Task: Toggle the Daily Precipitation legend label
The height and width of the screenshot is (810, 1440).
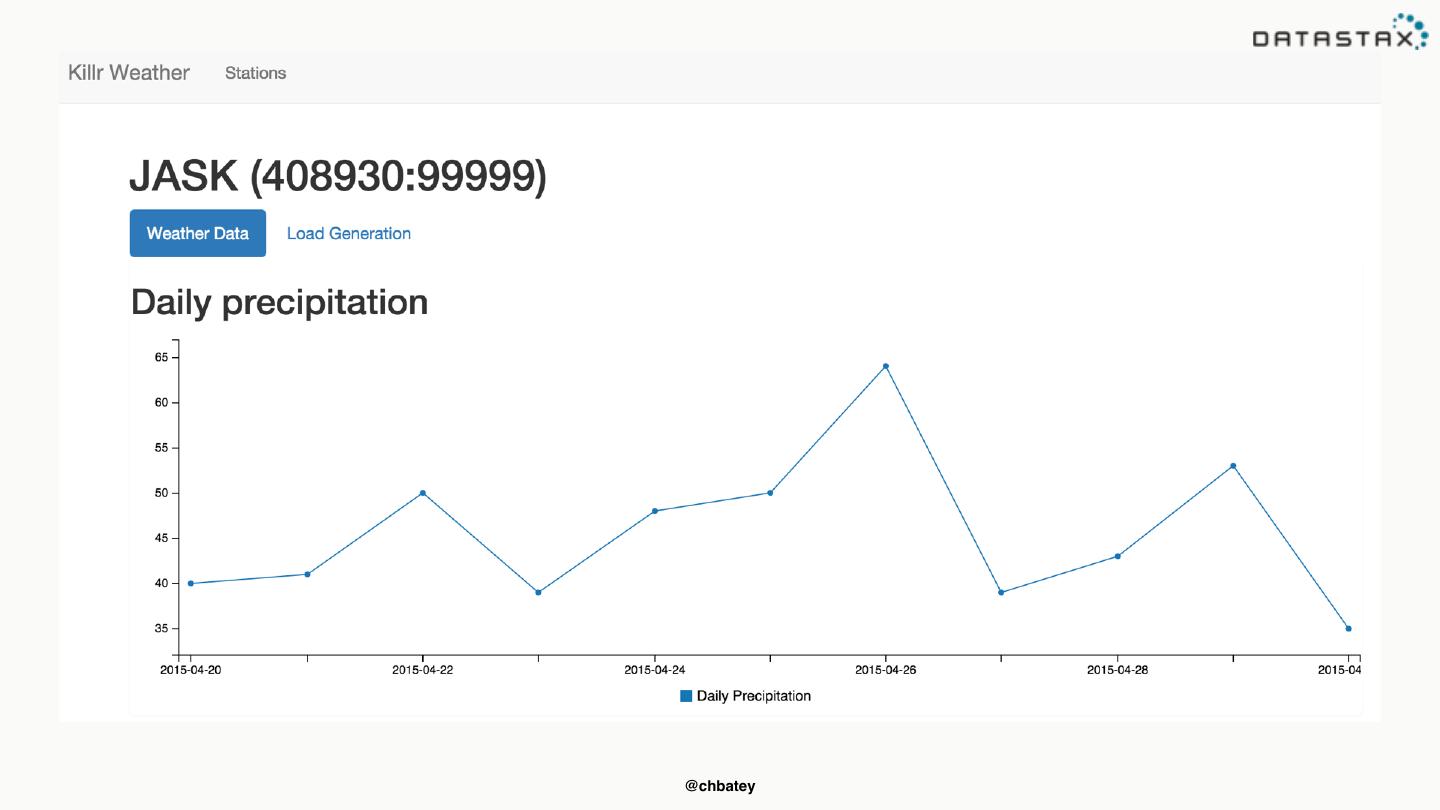Action: coord(753,696)
